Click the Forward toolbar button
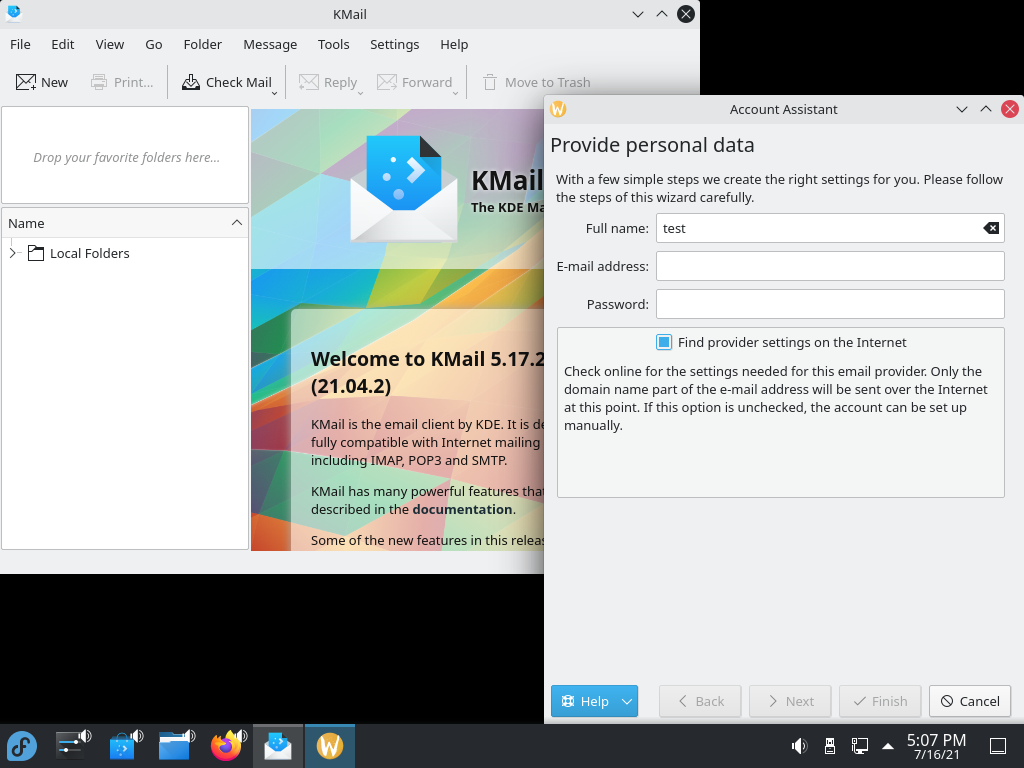1024x768 pixels. point(414,82)
